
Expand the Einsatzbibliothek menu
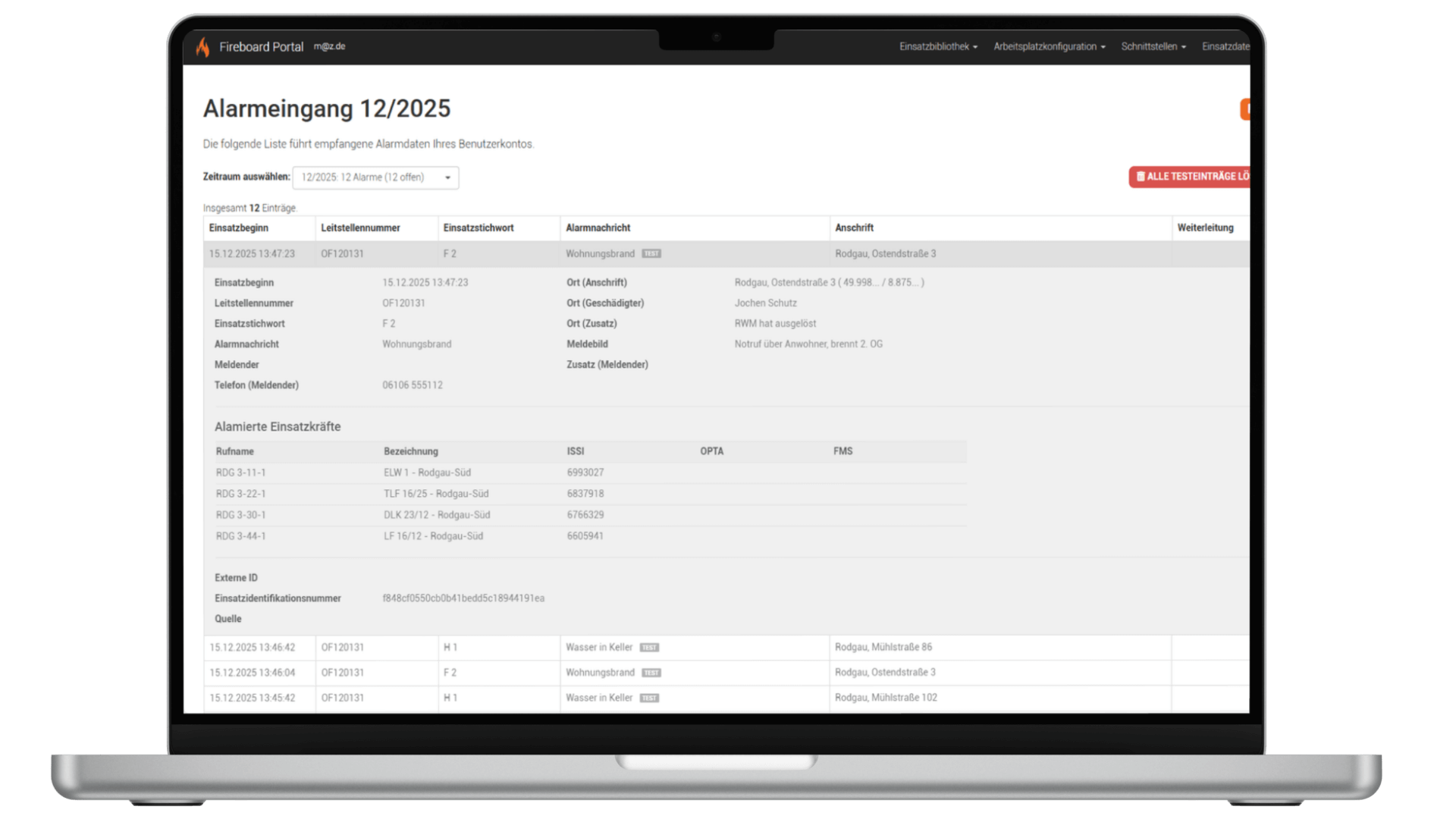pyautogui.click(x=938, y=46)
